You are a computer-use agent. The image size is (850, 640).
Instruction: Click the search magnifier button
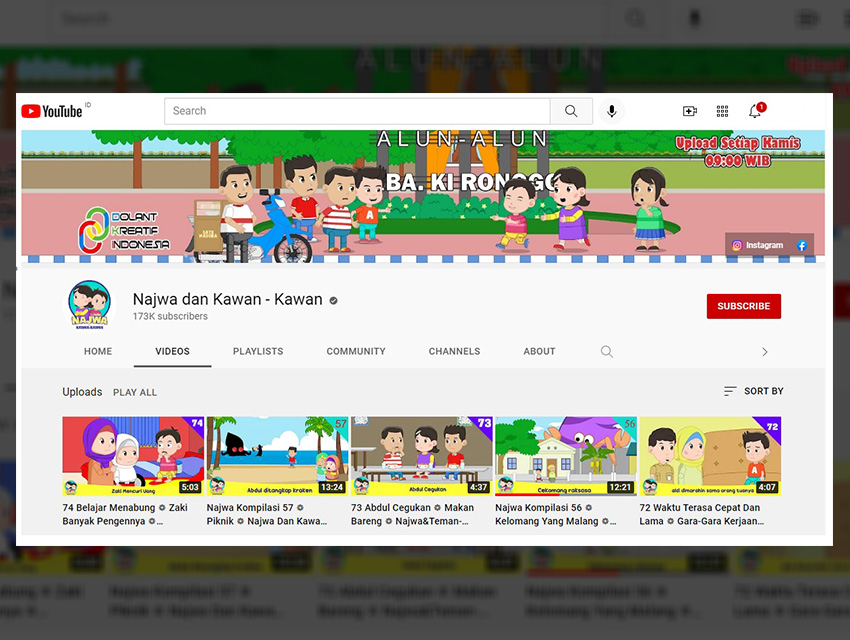point(571,111)
